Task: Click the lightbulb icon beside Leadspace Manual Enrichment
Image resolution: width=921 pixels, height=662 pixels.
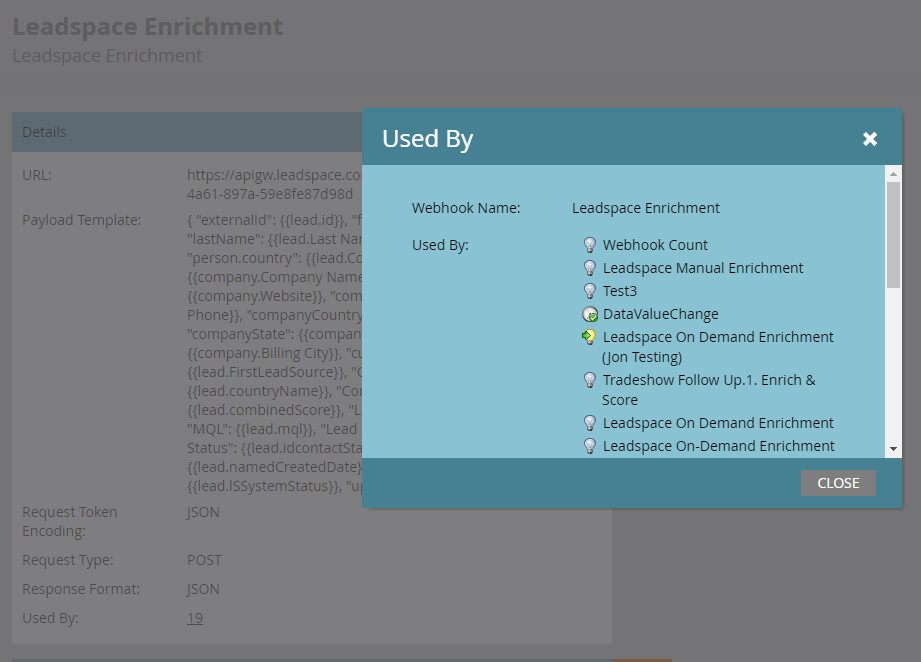Action: coord(590,268)
